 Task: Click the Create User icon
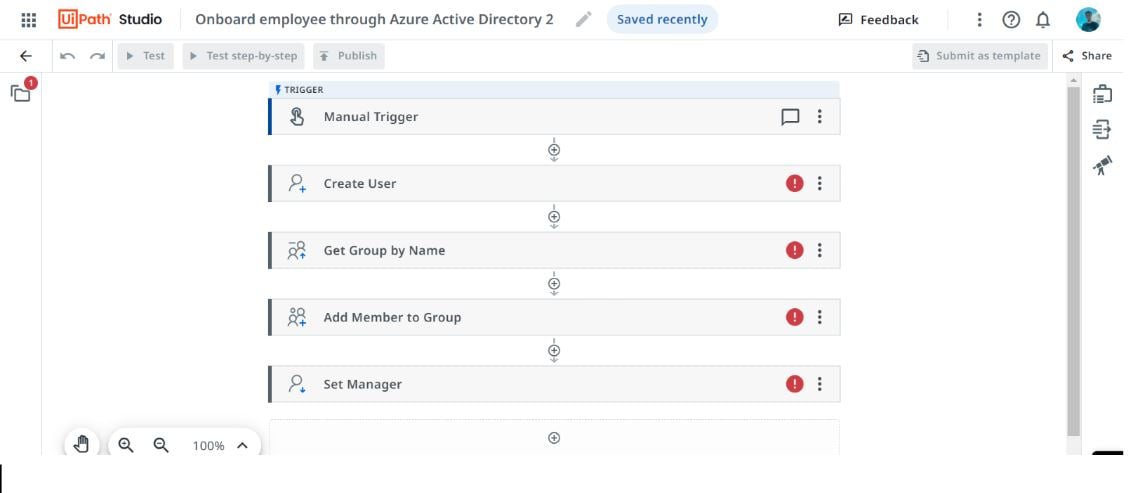[297, 183]
